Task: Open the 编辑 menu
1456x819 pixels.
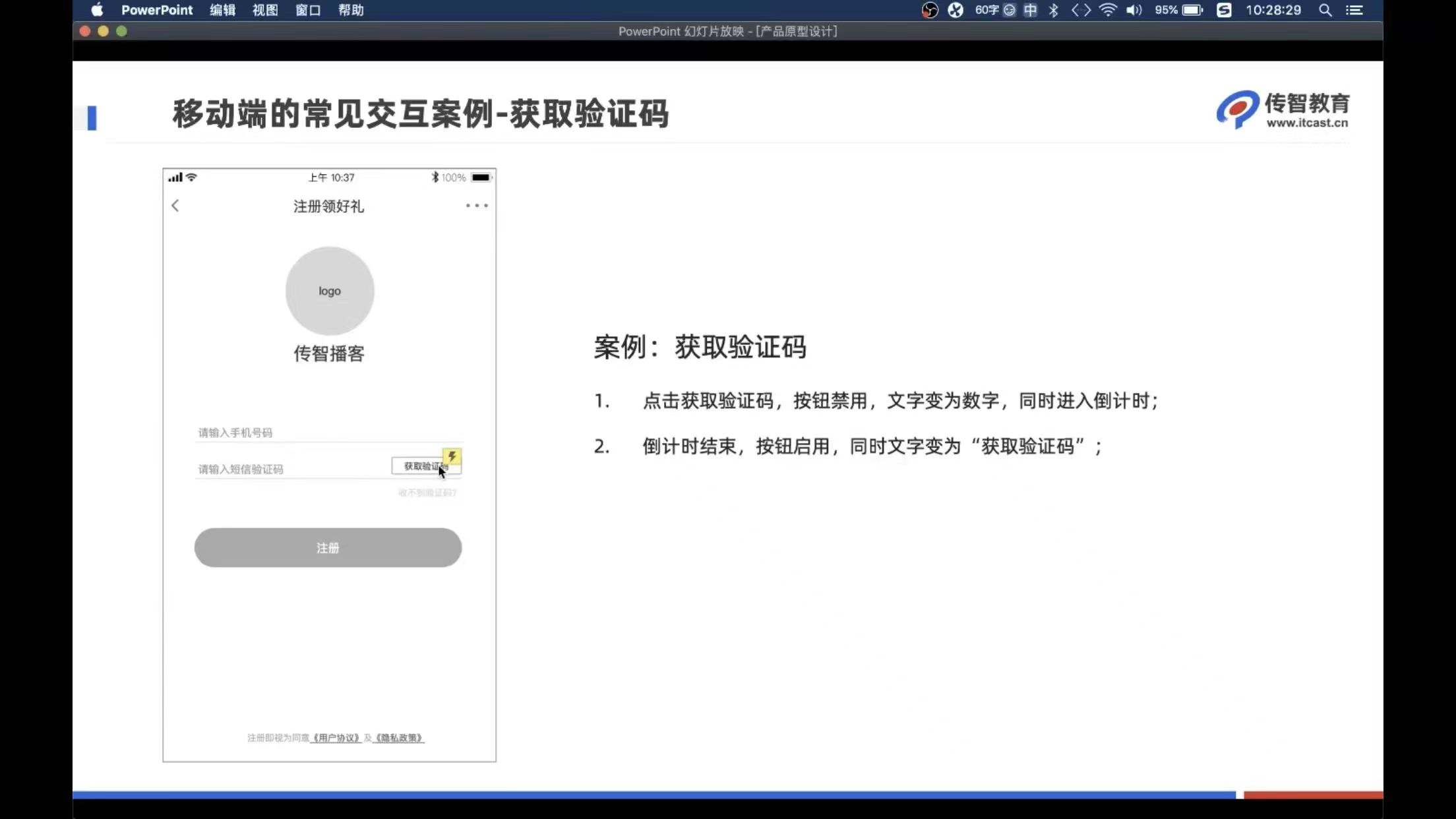Action: click(x=222, y=10)
